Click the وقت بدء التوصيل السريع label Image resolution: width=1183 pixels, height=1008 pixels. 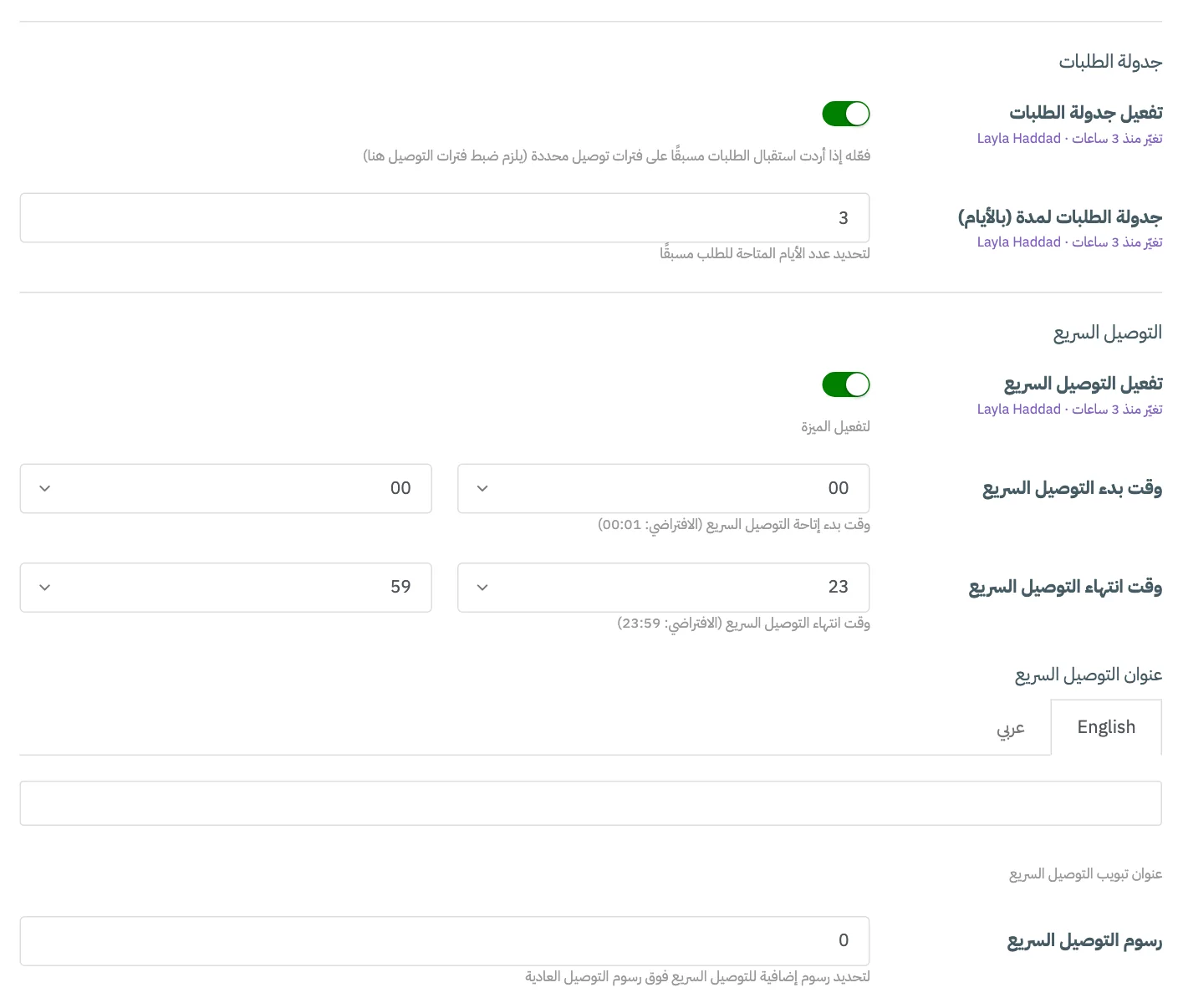(x=1073, y=488)
